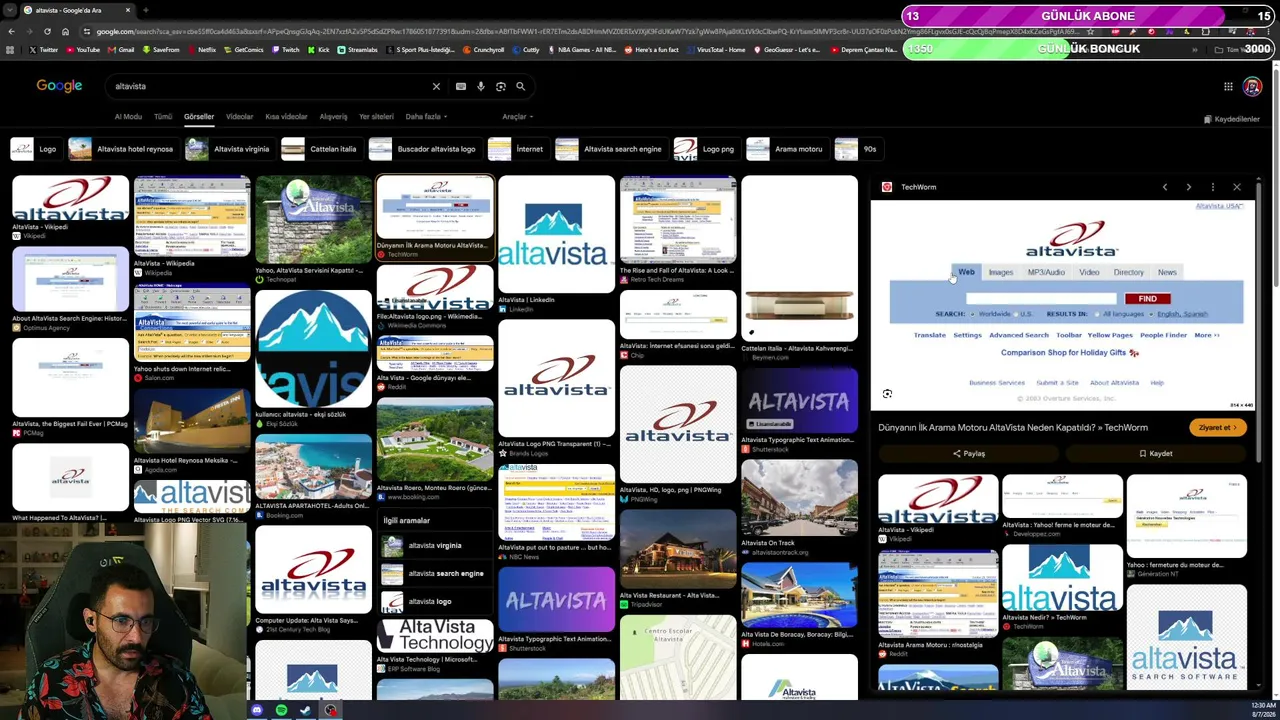Image resolution: width=1280 pixels, height=720 pixels.
Task: Start voice search with the microphone icon
Action: [481, 87]
